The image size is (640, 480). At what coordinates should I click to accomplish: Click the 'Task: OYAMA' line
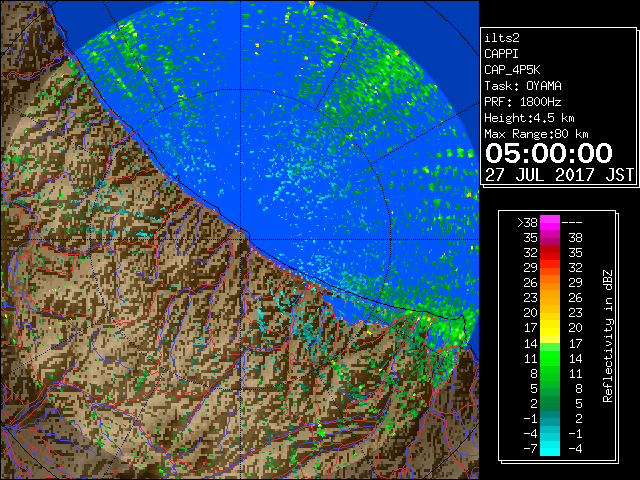tap(523, 86)
